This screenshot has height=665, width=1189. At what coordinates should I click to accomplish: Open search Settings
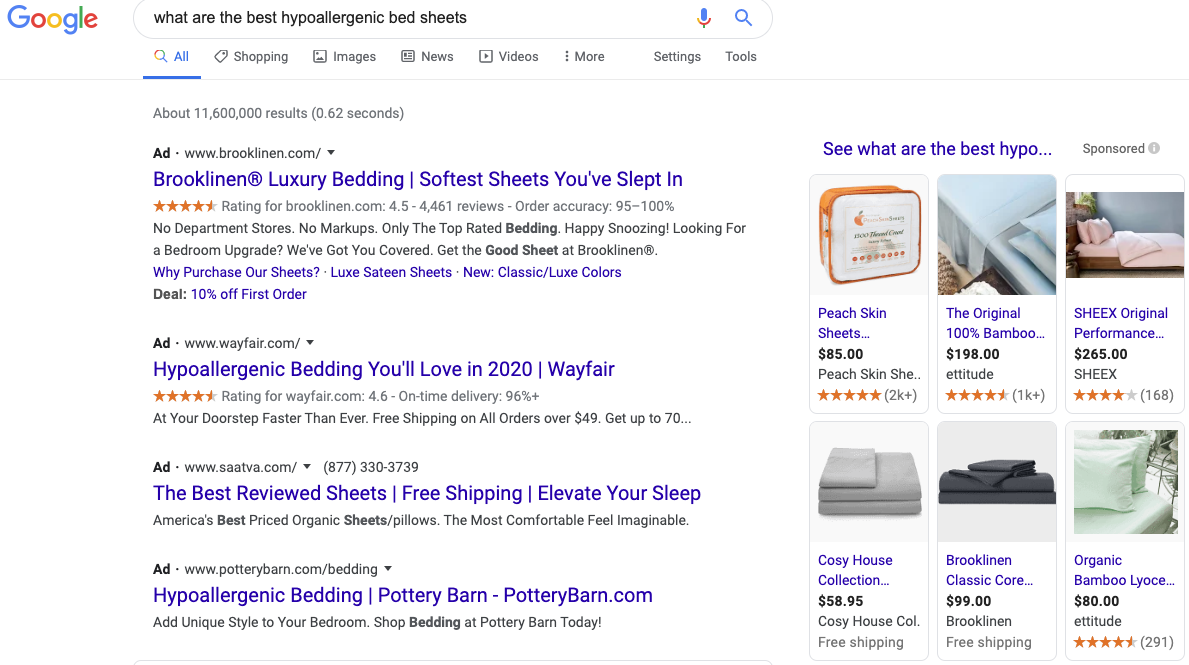click(677, 57)
